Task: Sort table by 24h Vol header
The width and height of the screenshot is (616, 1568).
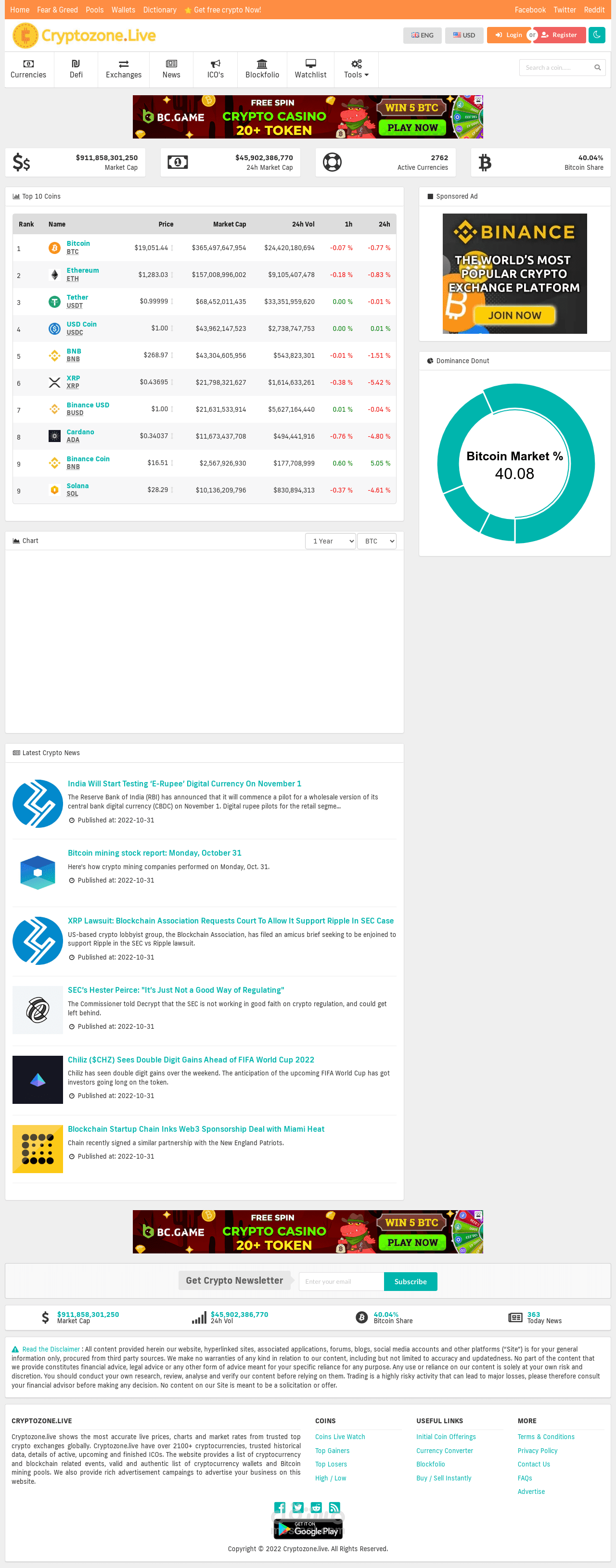Action: (x=303, y=224)
